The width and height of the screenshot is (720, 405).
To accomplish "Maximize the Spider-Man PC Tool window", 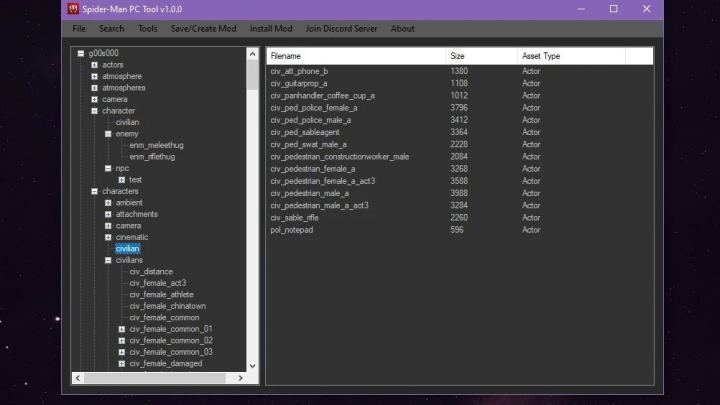I will [613, 9].
